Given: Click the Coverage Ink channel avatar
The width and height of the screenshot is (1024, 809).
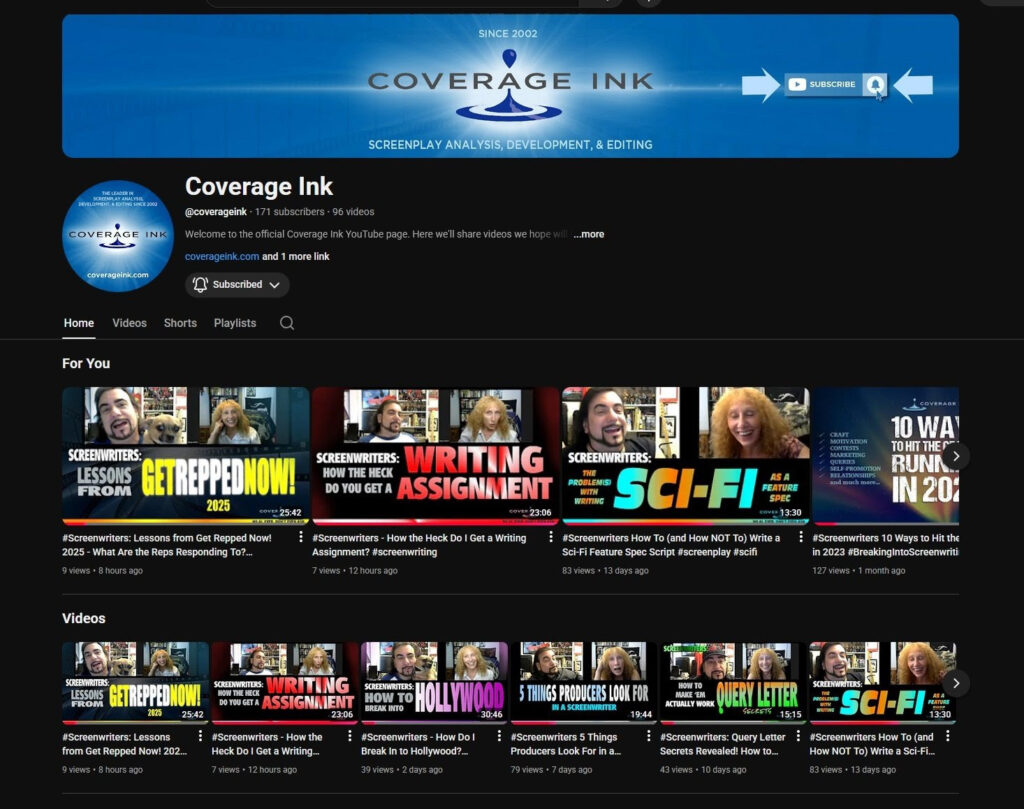Looking at the screenshot, I should [117, 236].
